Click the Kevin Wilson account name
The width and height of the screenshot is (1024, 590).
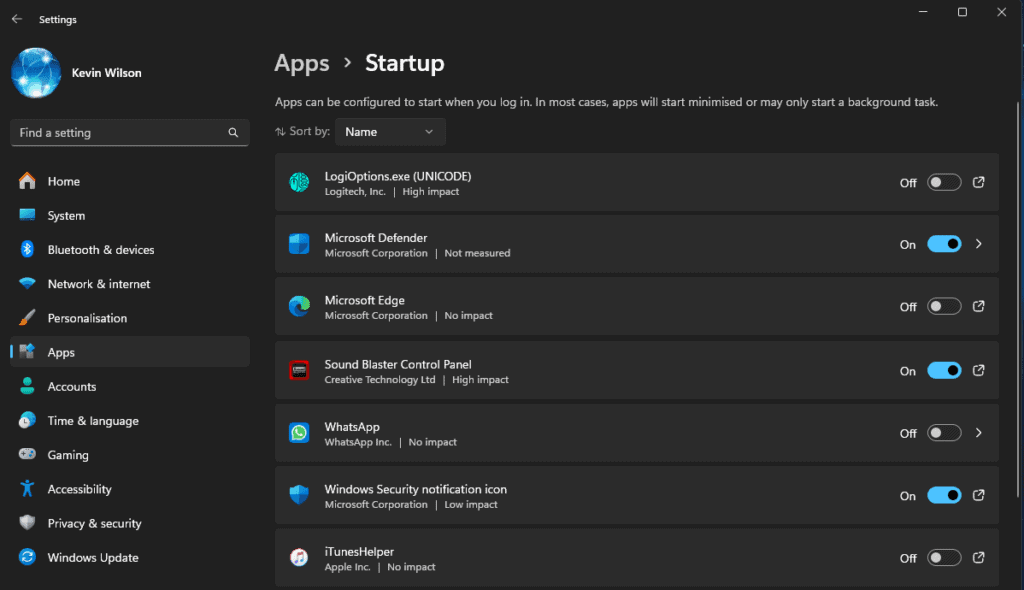[x=106, y=73]
